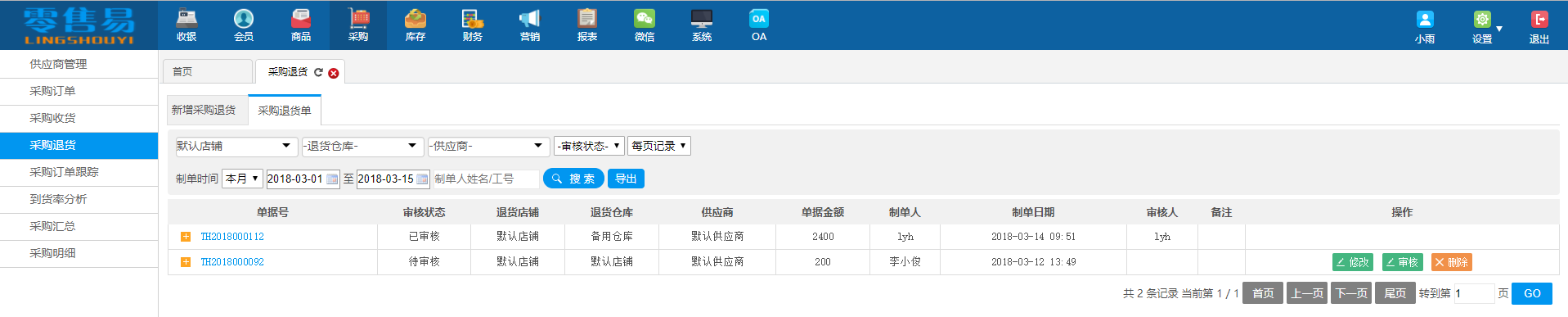Select the 采购退货单 tab
The image size is (1568, 317).
coord(285,111)
